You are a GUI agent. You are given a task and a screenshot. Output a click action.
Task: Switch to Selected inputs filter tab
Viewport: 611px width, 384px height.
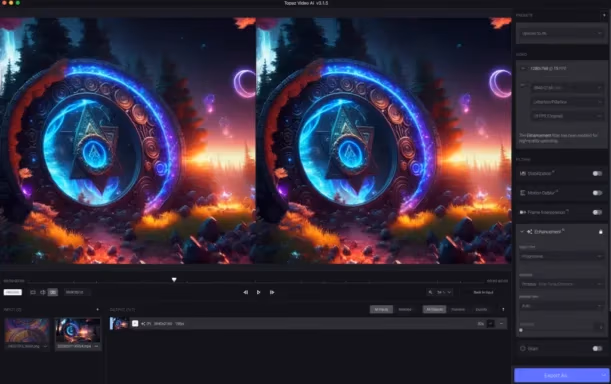point(405,310)
